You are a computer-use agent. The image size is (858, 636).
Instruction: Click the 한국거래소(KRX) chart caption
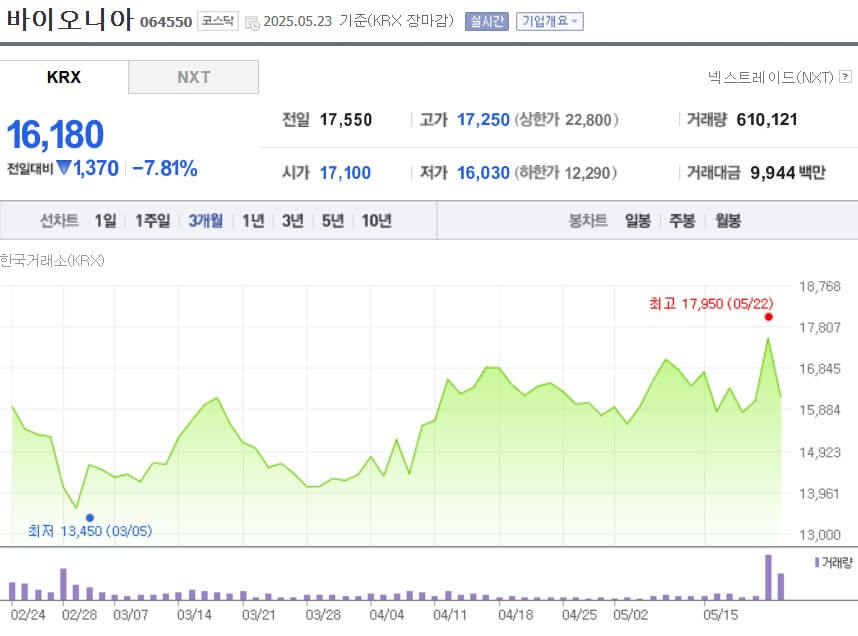[x=52, y=260]
